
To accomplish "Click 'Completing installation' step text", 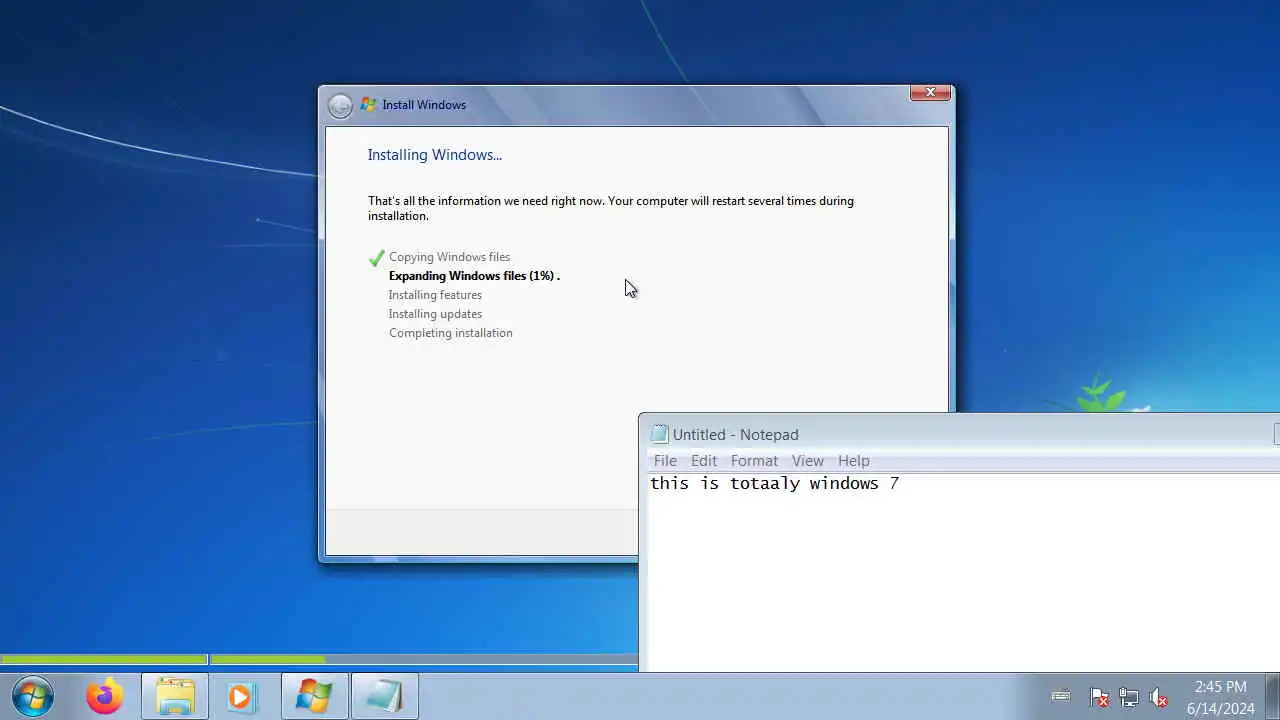I will [x=450, y=333].
